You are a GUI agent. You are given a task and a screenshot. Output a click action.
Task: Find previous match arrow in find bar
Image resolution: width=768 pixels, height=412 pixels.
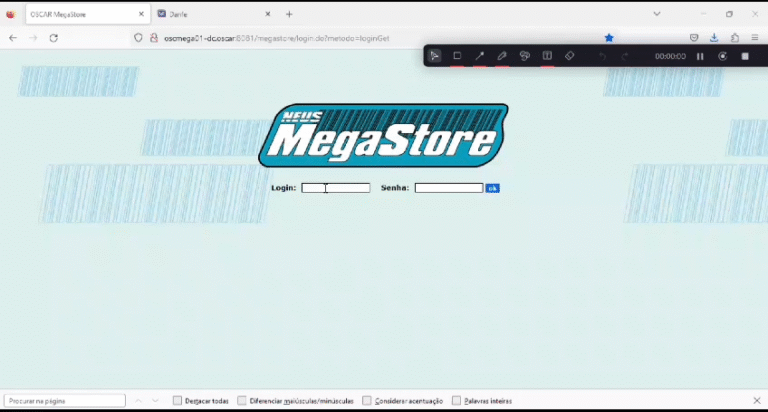pos(139,401)
